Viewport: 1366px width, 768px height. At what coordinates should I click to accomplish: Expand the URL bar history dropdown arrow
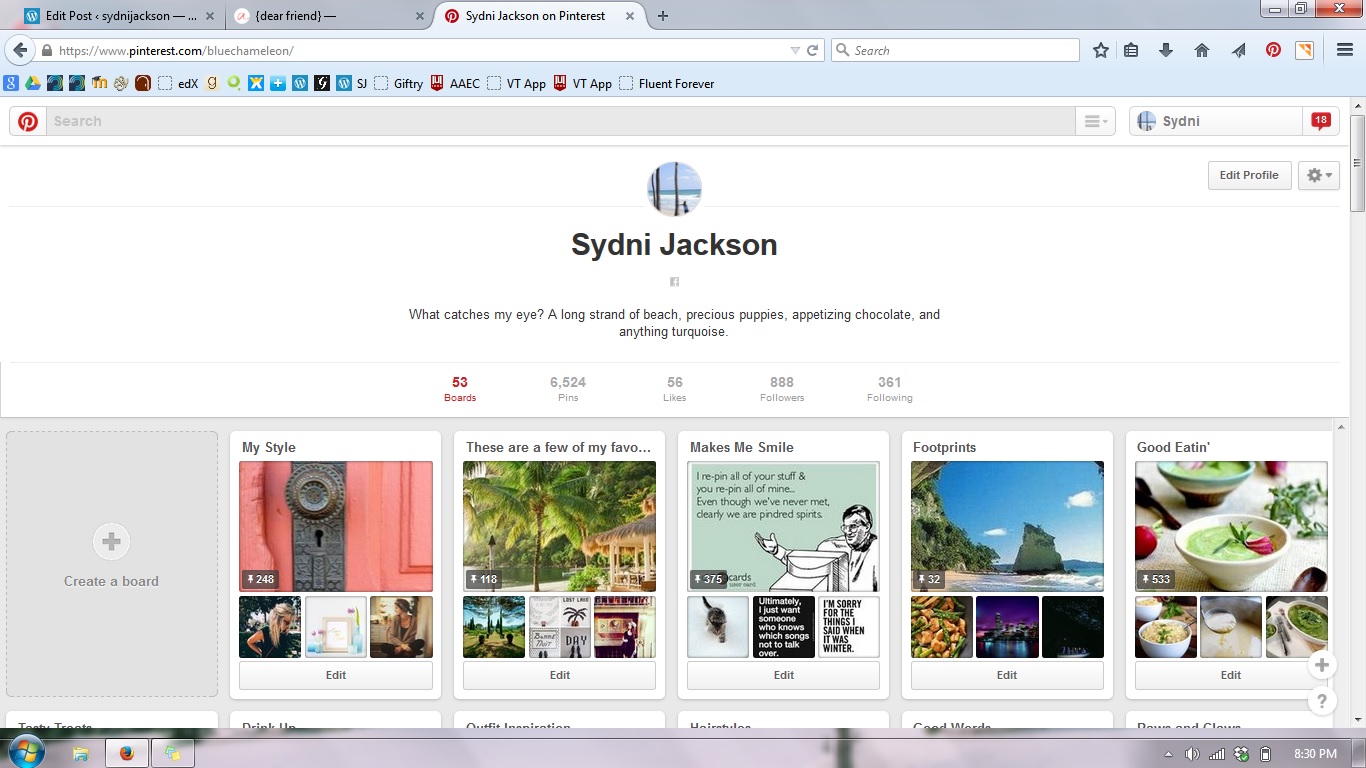click(x=795, y=50)
